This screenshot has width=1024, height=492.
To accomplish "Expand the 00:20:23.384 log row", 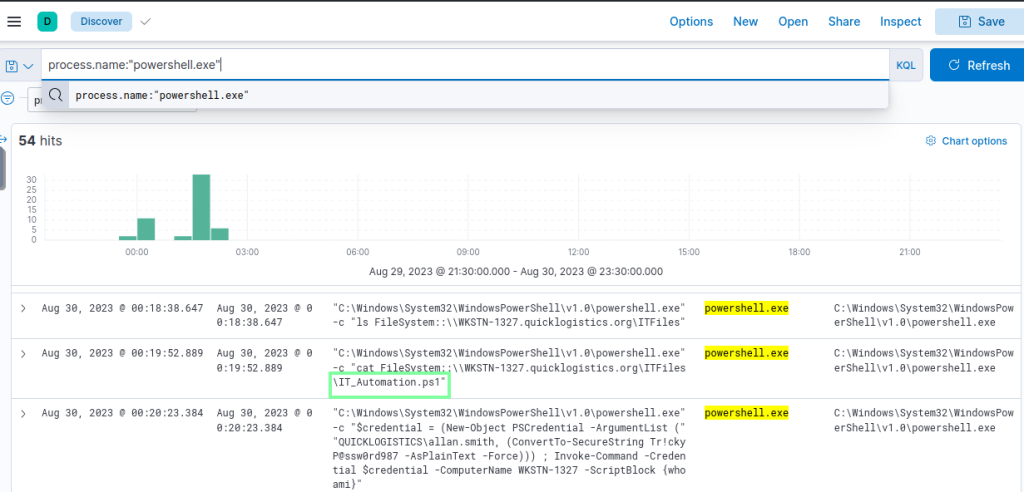I will click(x=23, y=413).
